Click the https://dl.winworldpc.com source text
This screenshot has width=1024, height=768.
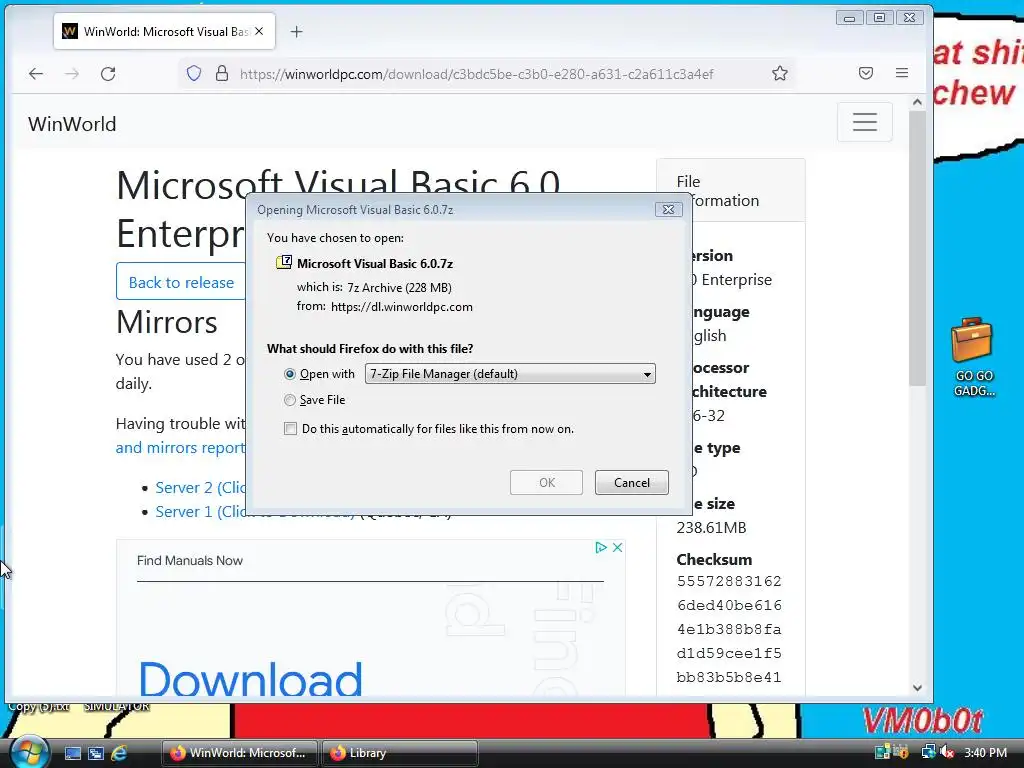402,307
